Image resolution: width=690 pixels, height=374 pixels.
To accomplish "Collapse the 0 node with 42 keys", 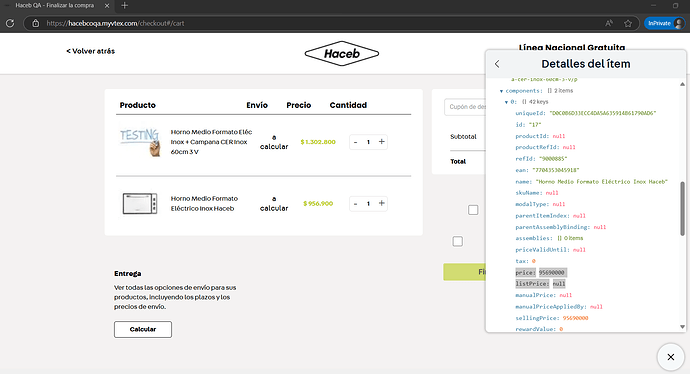I will (x=506, y=102).
